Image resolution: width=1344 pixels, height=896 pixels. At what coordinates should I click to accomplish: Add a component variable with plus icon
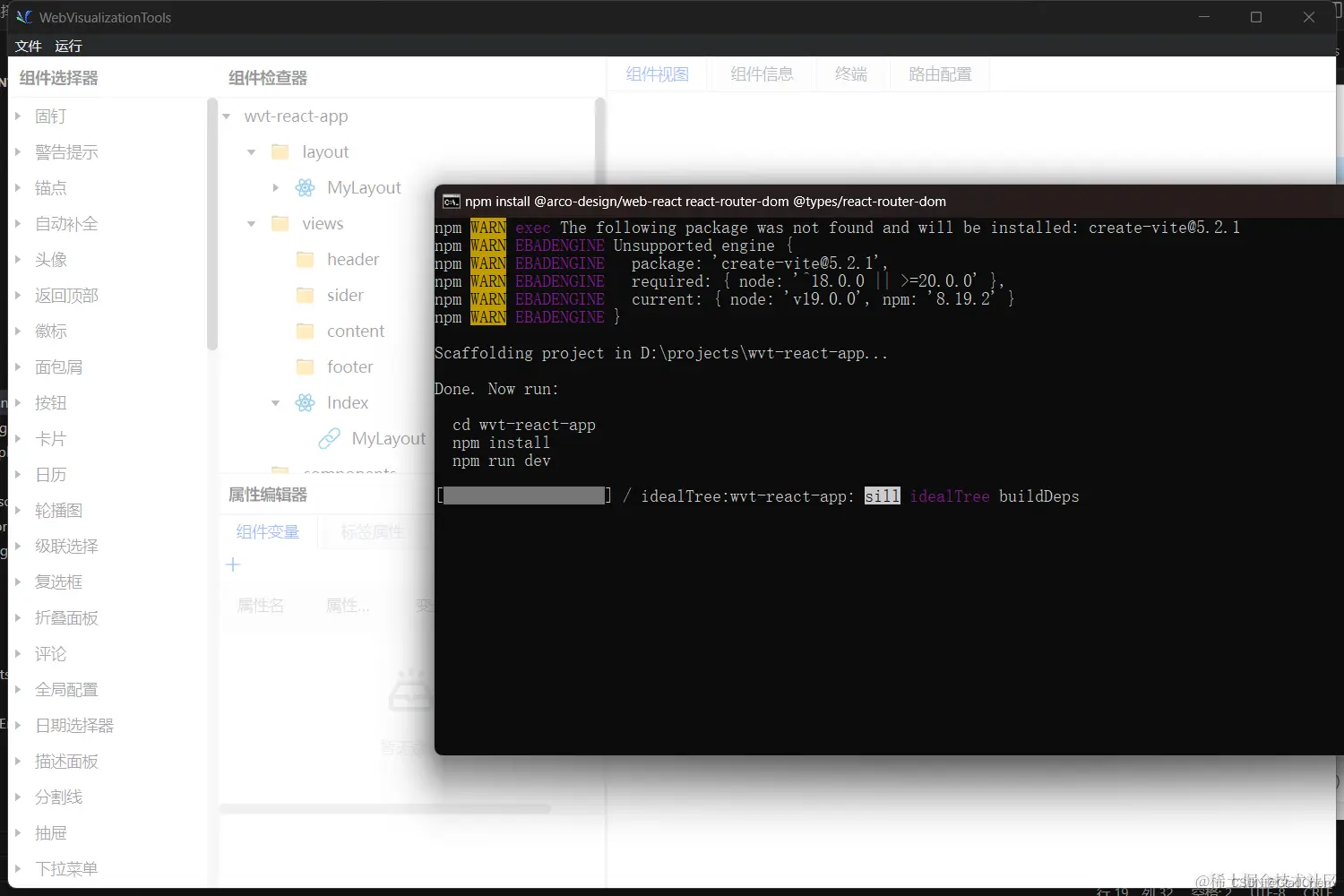(x=233, y=564)
